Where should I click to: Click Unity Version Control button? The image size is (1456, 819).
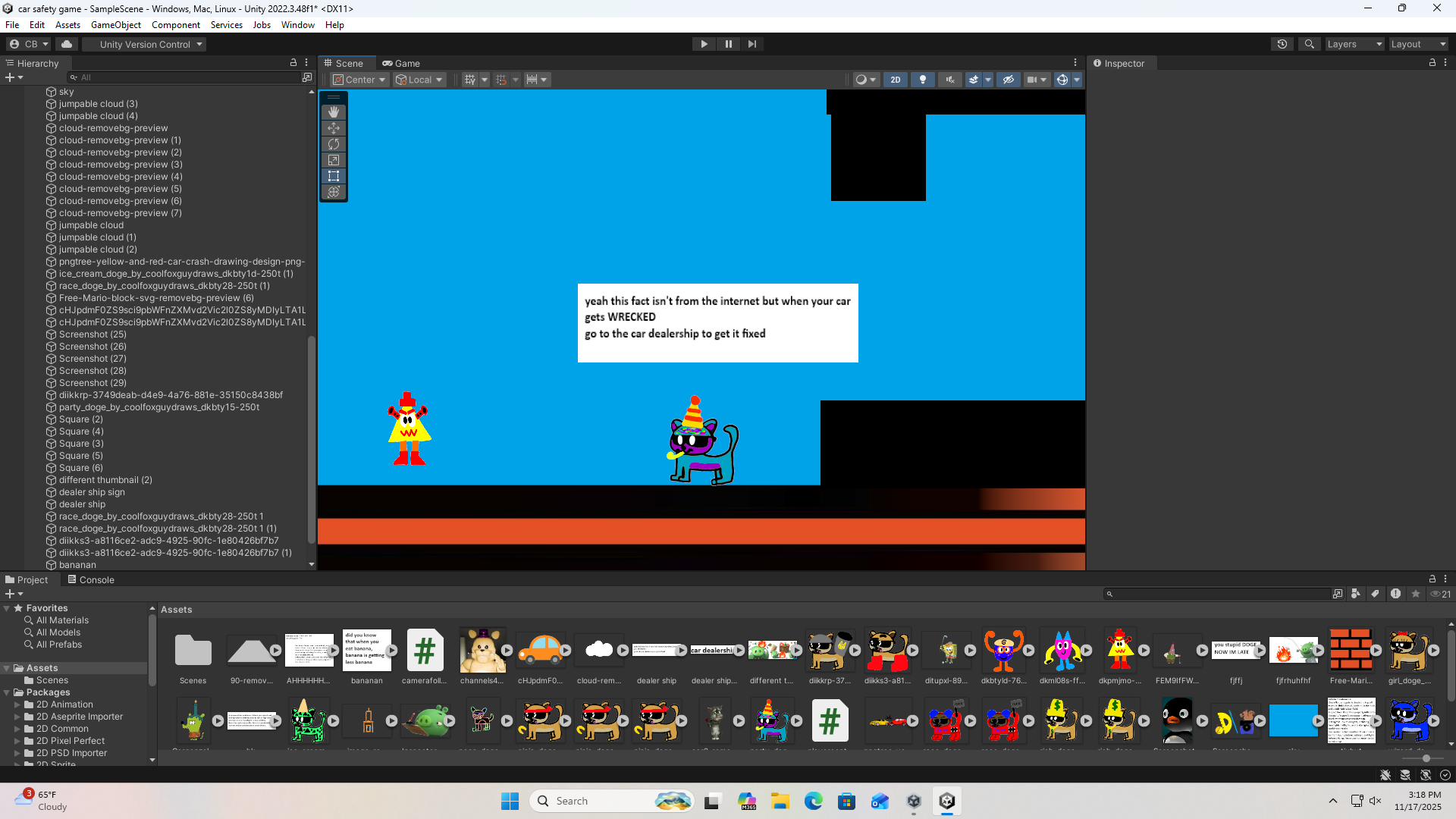pos(144,44)
